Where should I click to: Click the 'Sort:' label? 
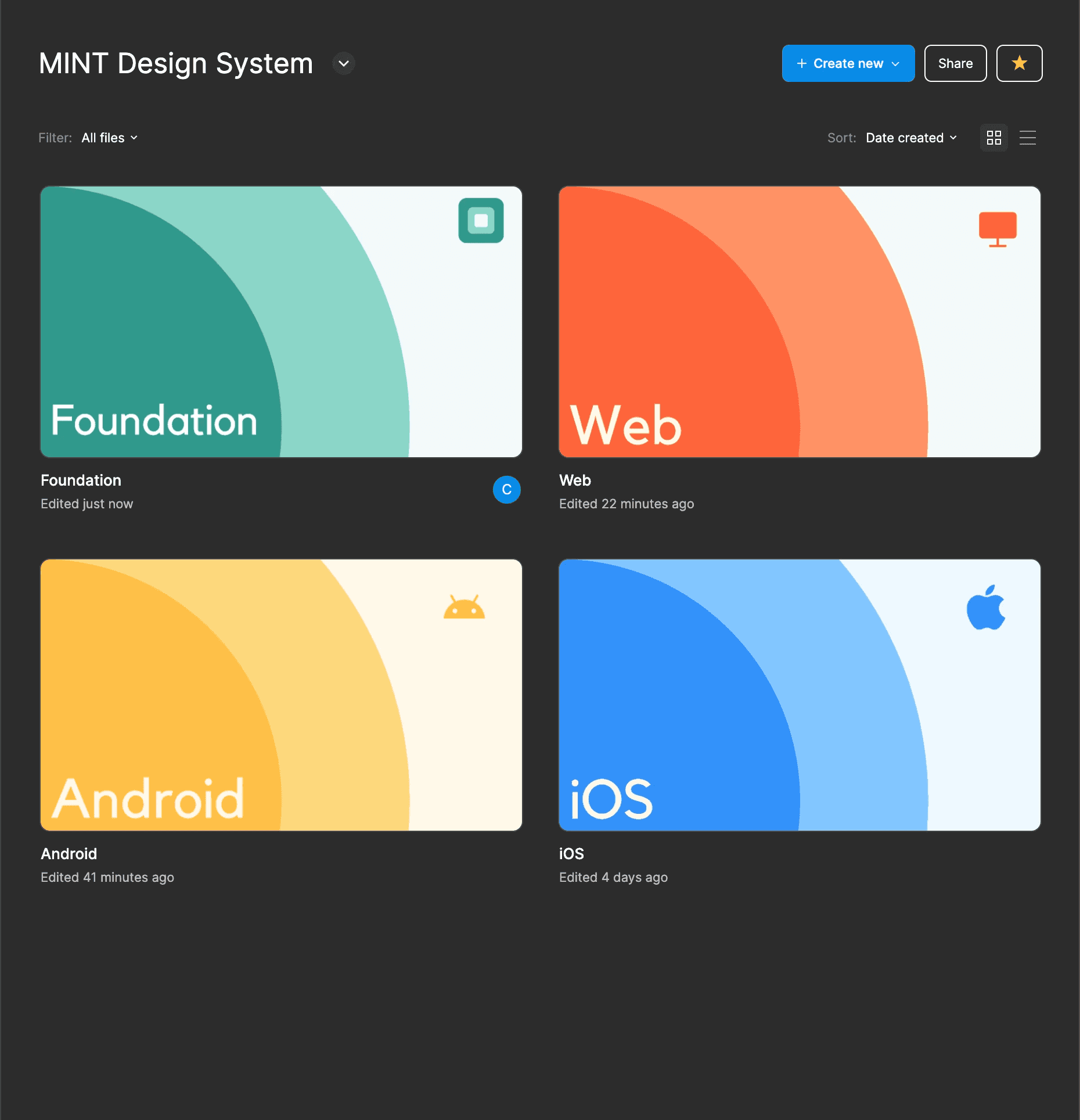[842, 138]
